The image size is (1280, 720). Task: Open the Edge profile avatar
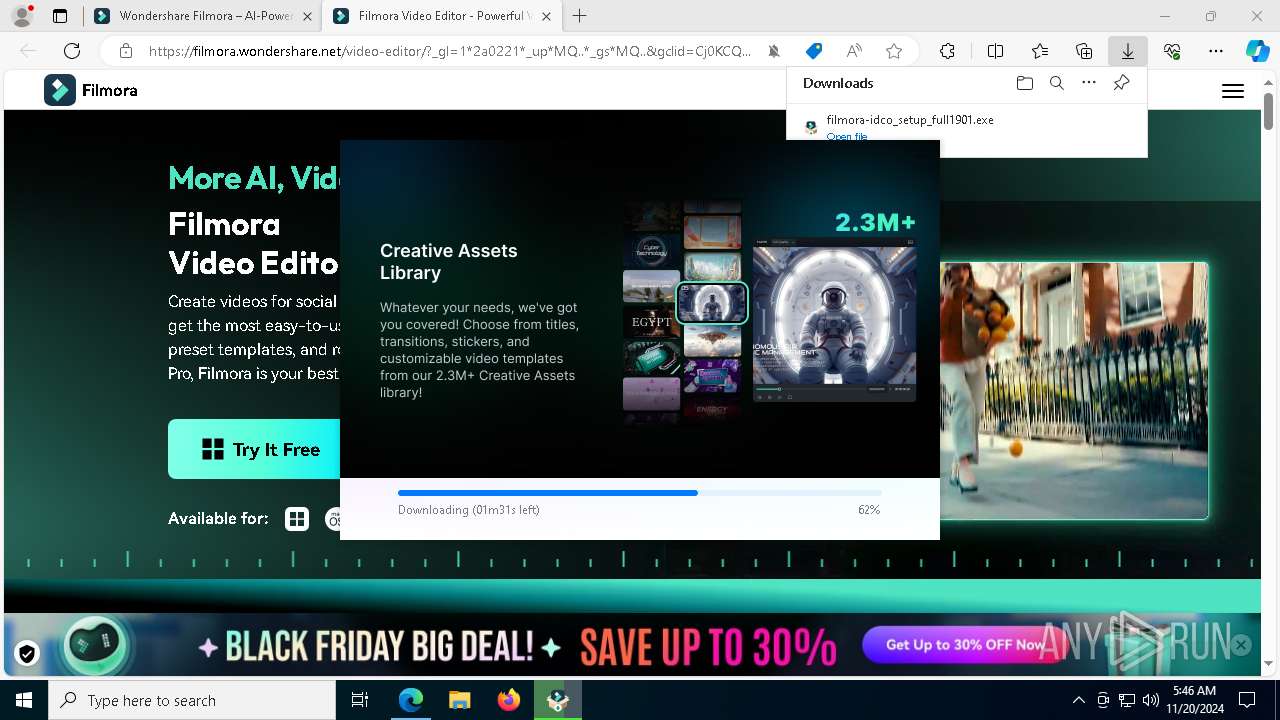[22, 16]
